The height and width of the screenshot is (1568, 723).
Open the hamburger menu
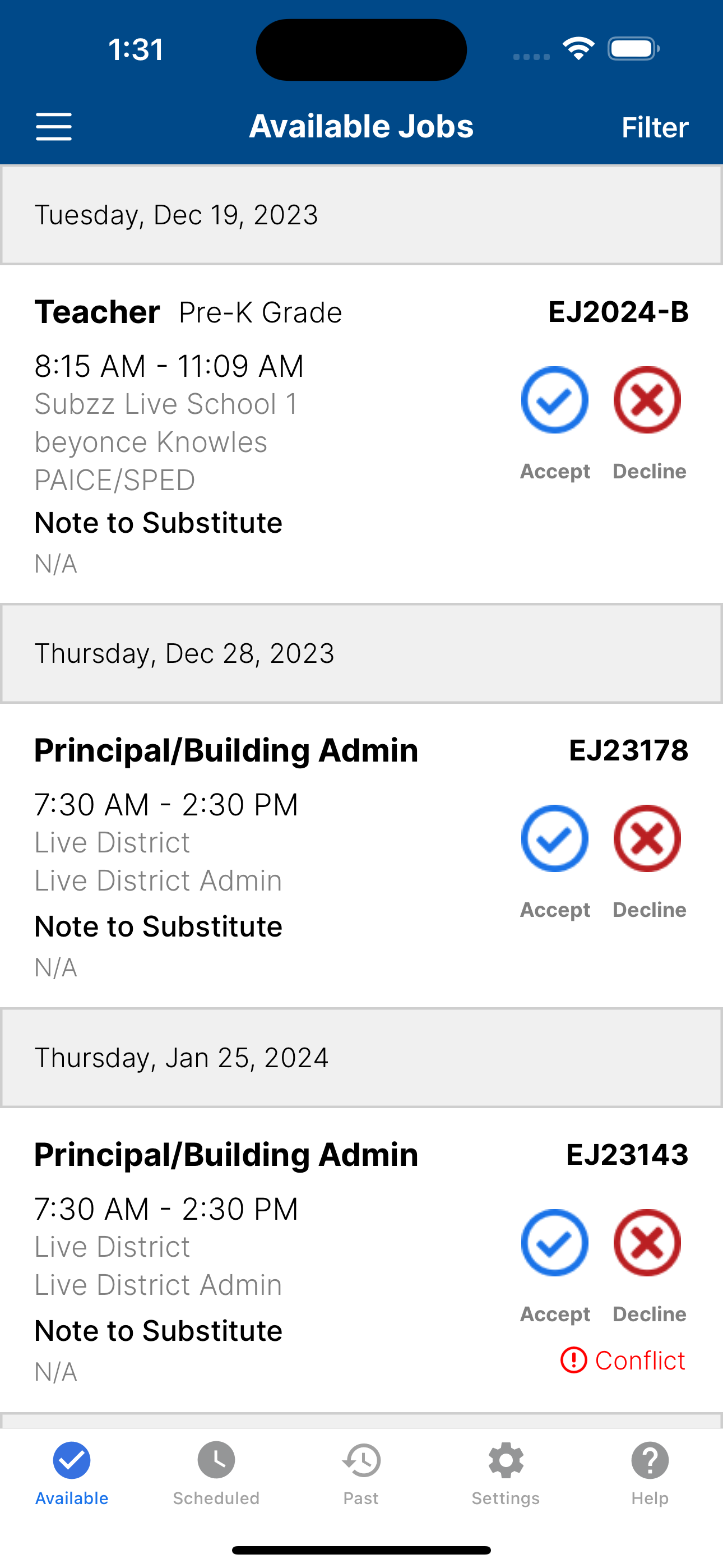(x=54, y=127)
